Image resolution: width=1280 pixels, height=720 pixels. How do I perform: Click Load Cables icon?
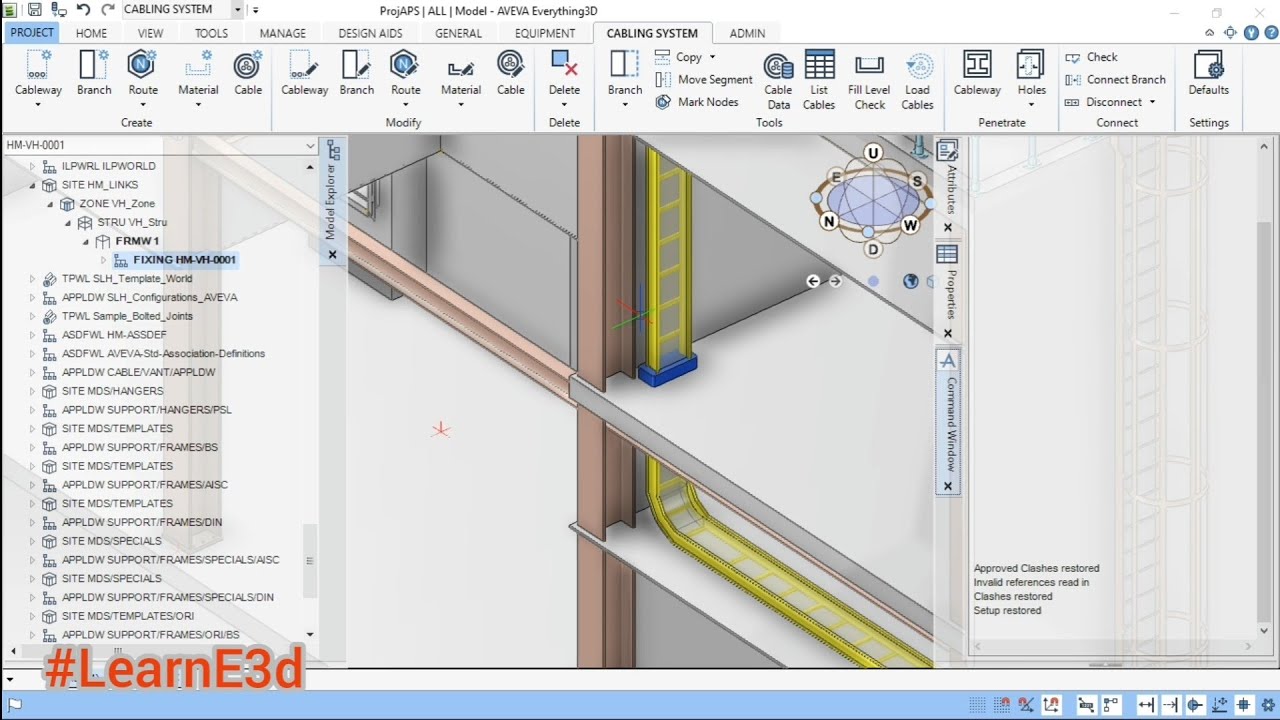917,66
